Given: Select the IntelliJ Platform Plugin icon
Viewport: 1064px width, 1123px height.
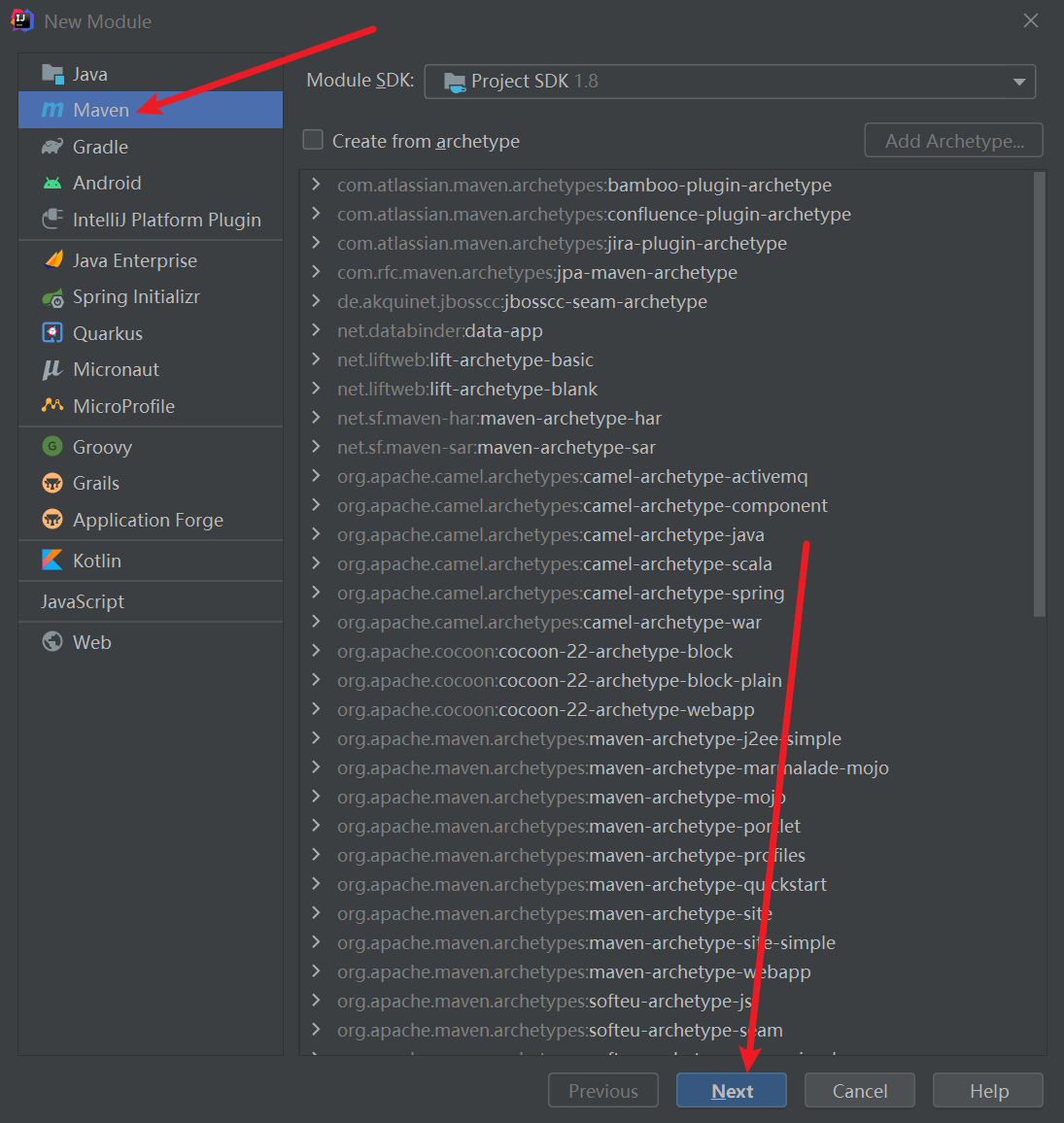Looking at the screenshot, I should [52, 220].
